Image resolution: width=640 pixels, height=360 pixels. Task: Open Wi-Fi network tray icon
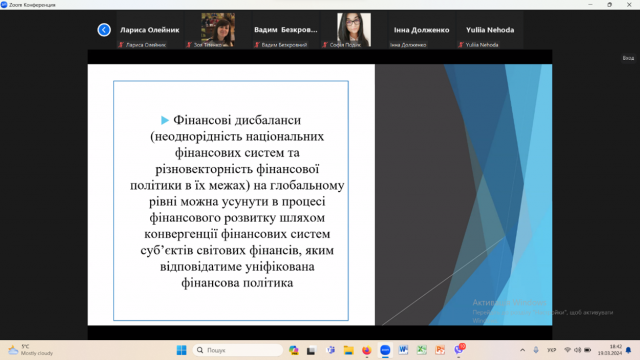[567, 350]
